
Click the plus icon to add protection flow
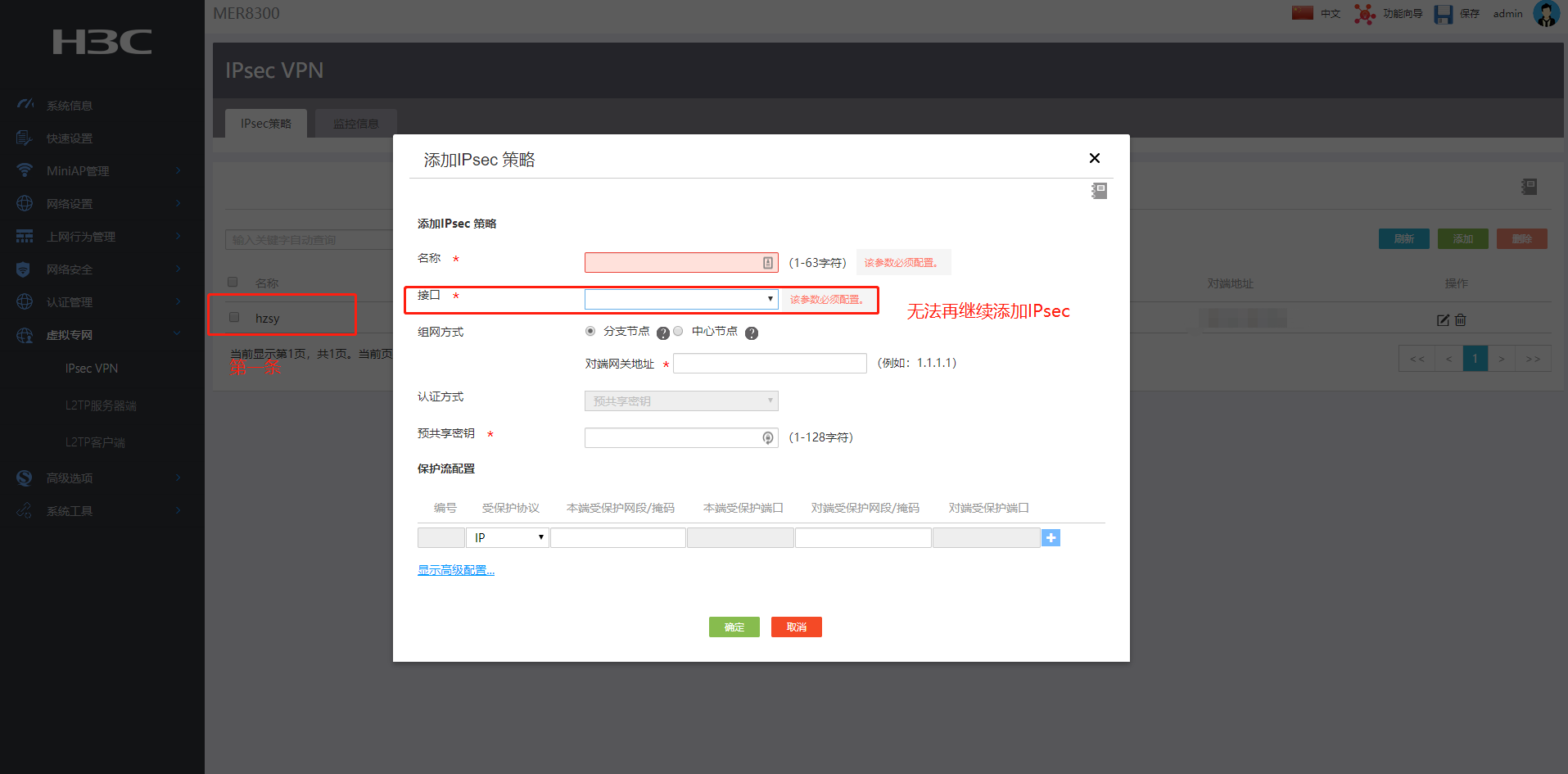(x=1051, y=538)
